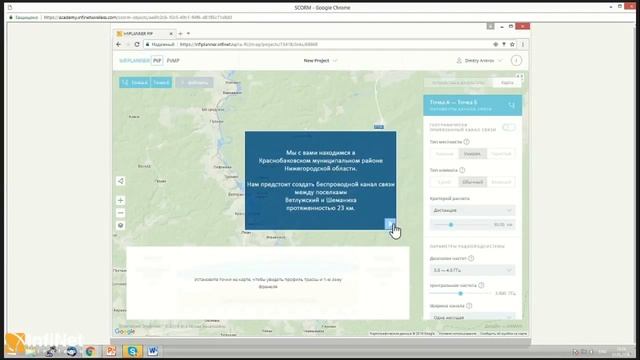This screenshot has width=640, height=360.
Task: Go back in the inner InfiPlanner browser
Action: tap(119, 44)
